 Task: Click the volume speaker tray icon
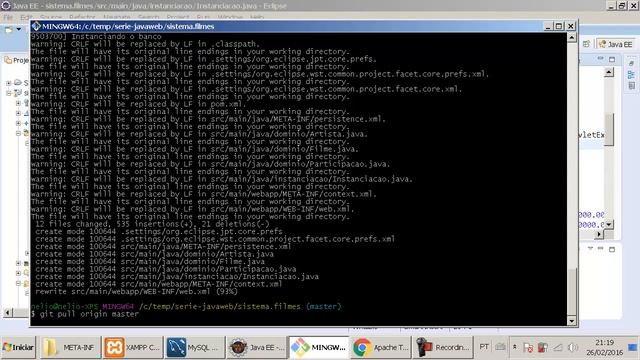[x=573, y=347]
